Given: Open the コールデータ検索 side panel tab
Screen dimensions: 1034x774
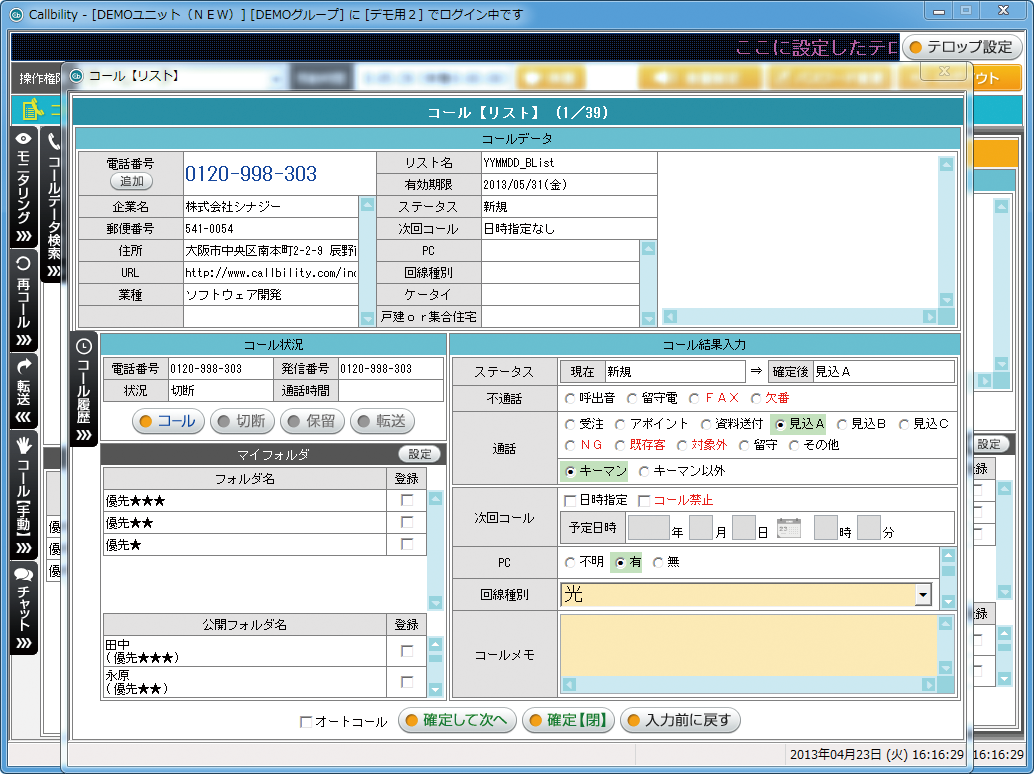Looking at the screenshot, I should [53, 205].
